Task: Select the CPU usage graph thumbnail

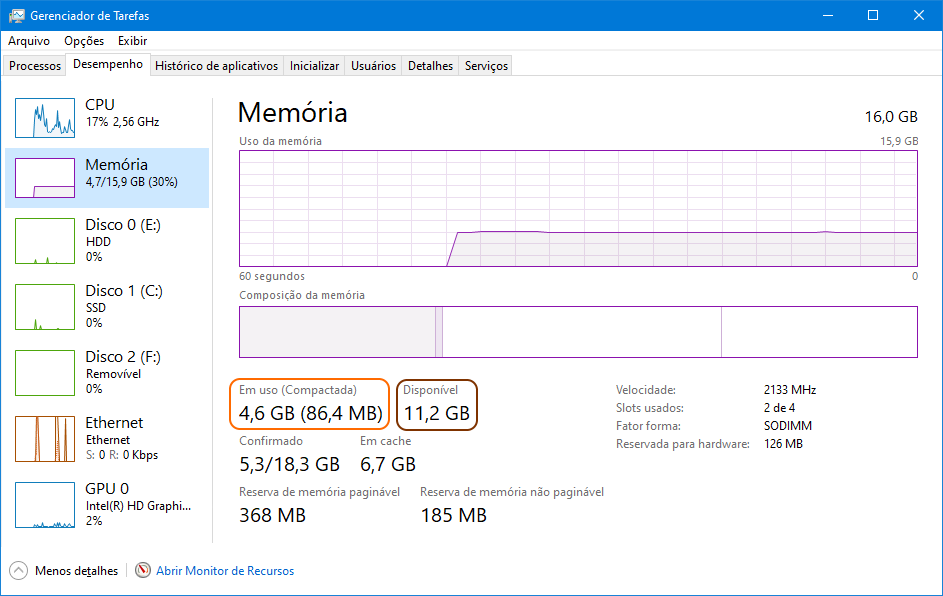Action: pyautogui.click(x=45, y=118)
